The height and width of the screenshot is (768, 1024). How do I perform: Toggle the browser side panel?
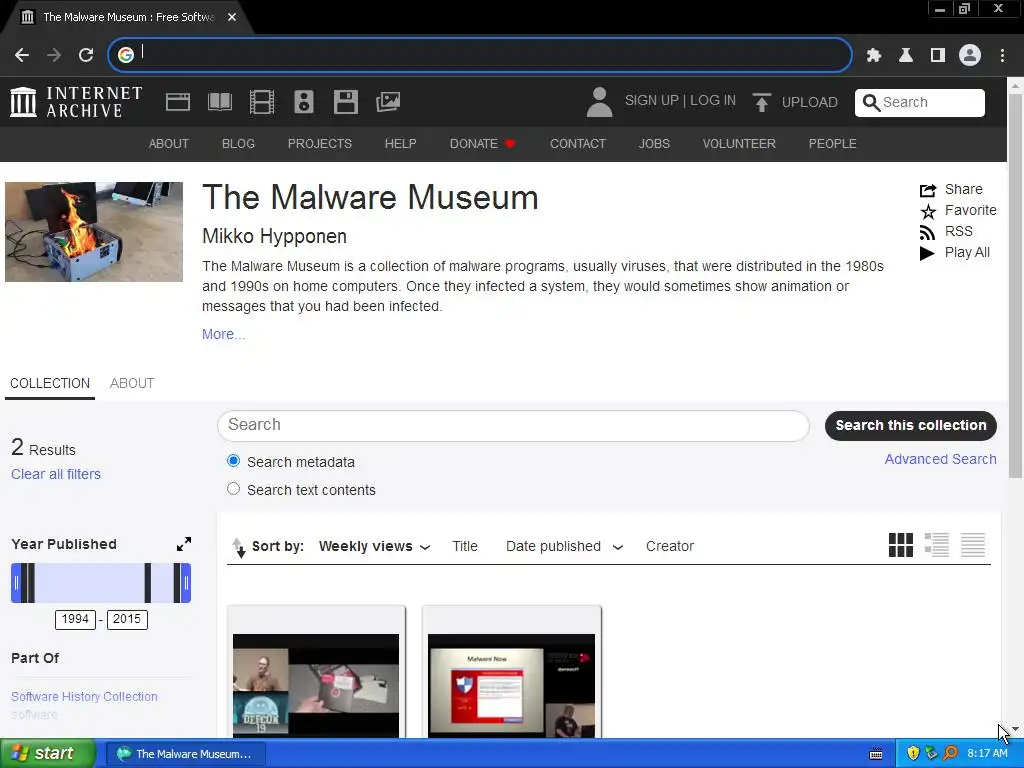pos(938,56)
